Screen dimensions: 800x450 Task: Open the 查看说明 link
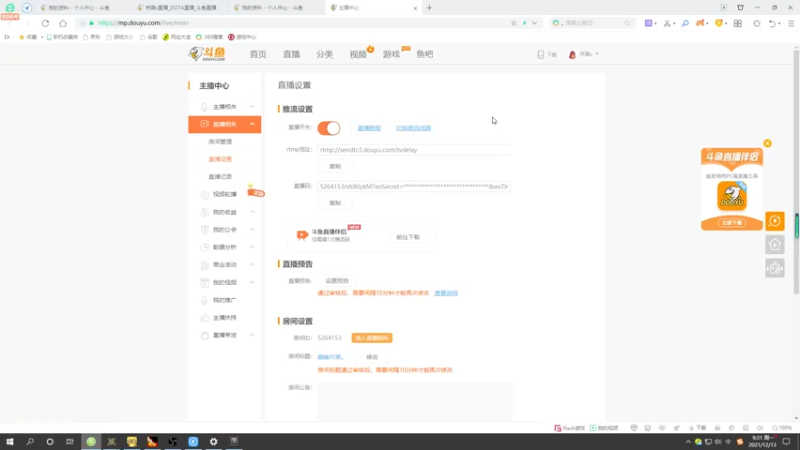446,293
